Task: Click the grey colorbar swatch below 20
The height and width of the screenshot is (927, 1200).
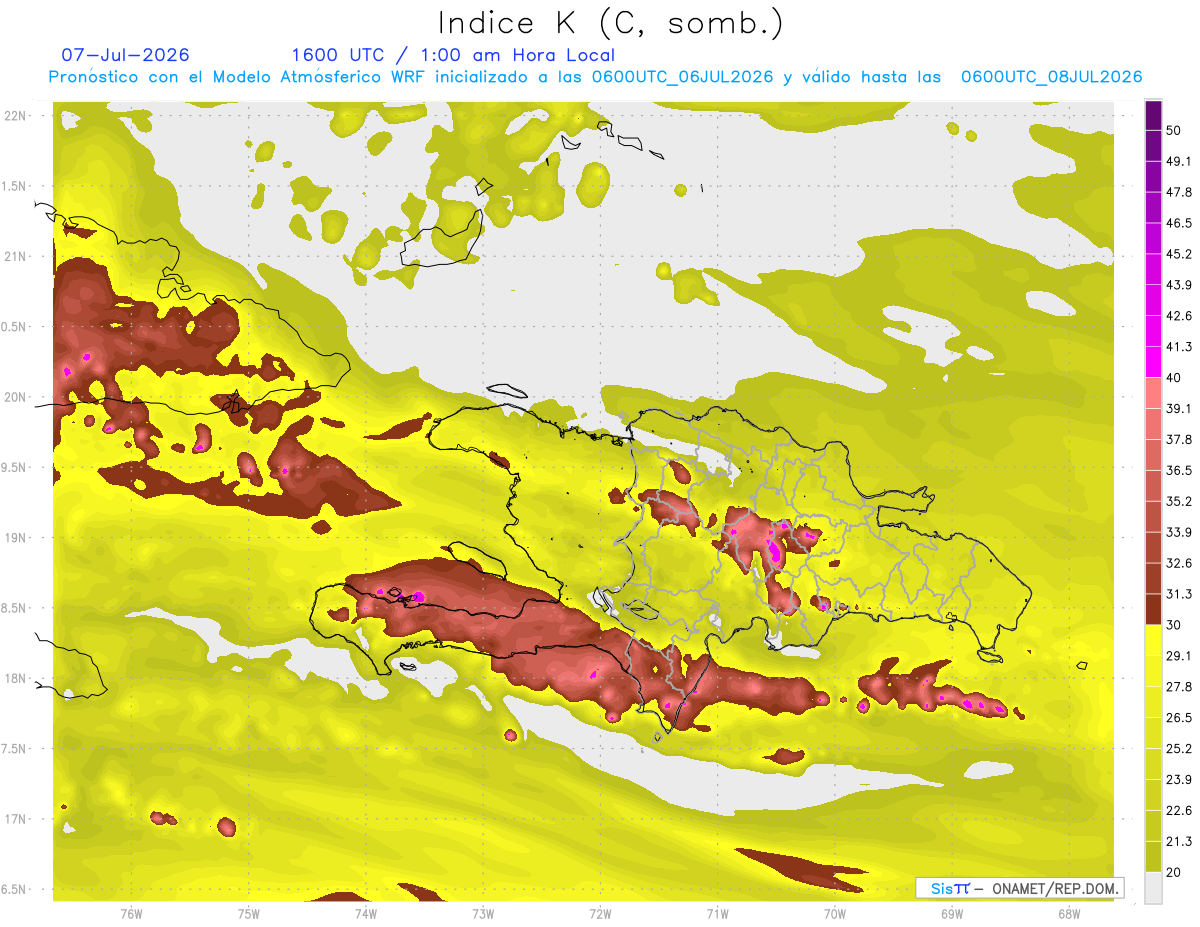Action: [x=1153, y=888]
